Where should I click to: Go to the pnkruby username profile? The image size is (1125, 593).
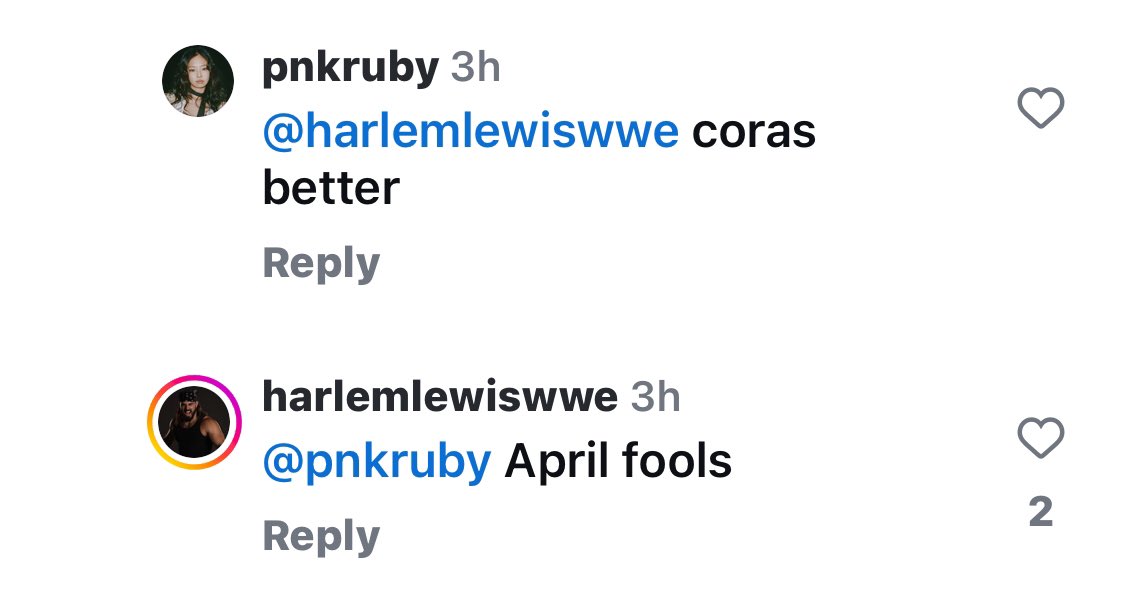(x=350, y=68)
